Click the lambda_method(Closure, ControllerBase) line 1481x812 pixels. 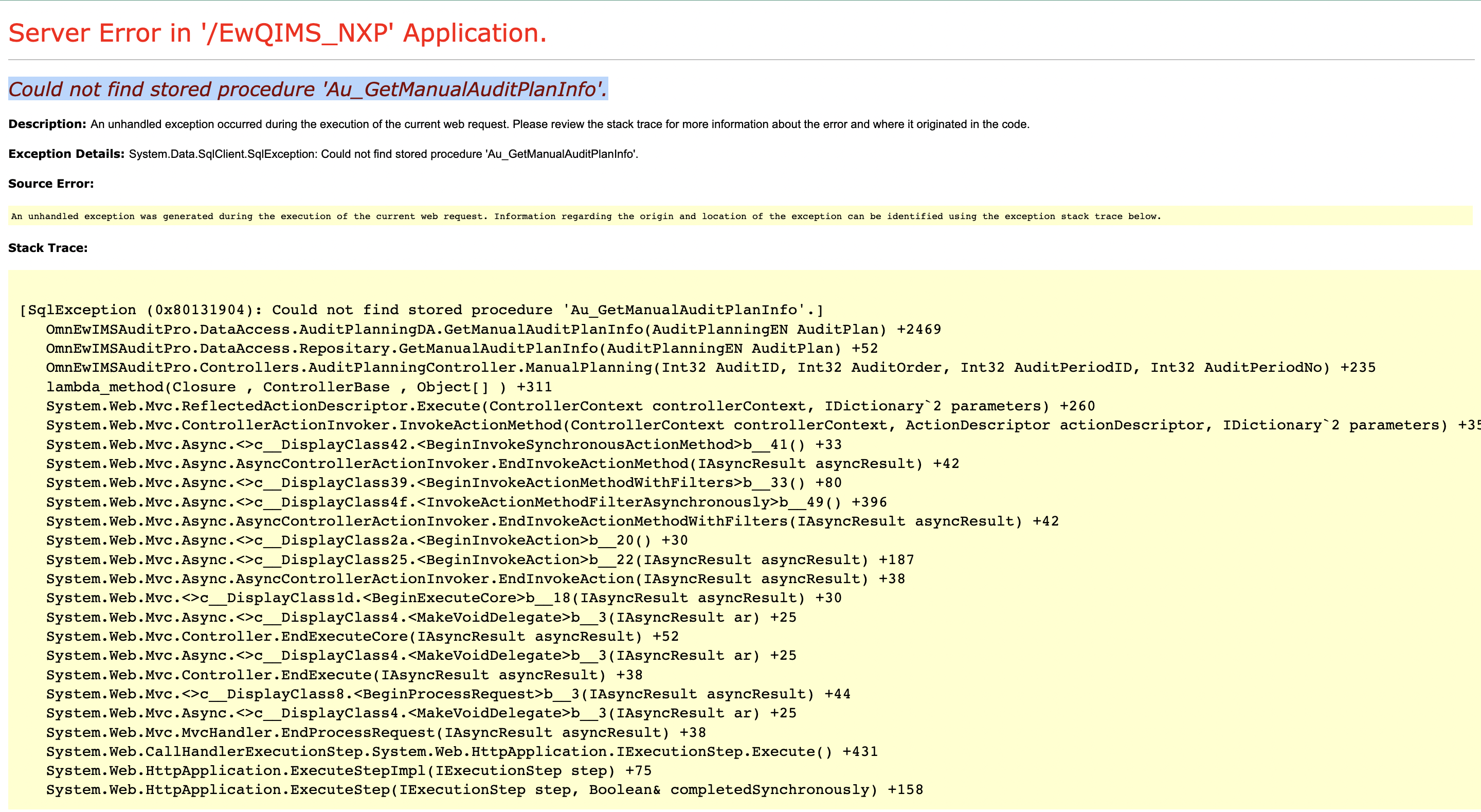(x=299, y=387)
